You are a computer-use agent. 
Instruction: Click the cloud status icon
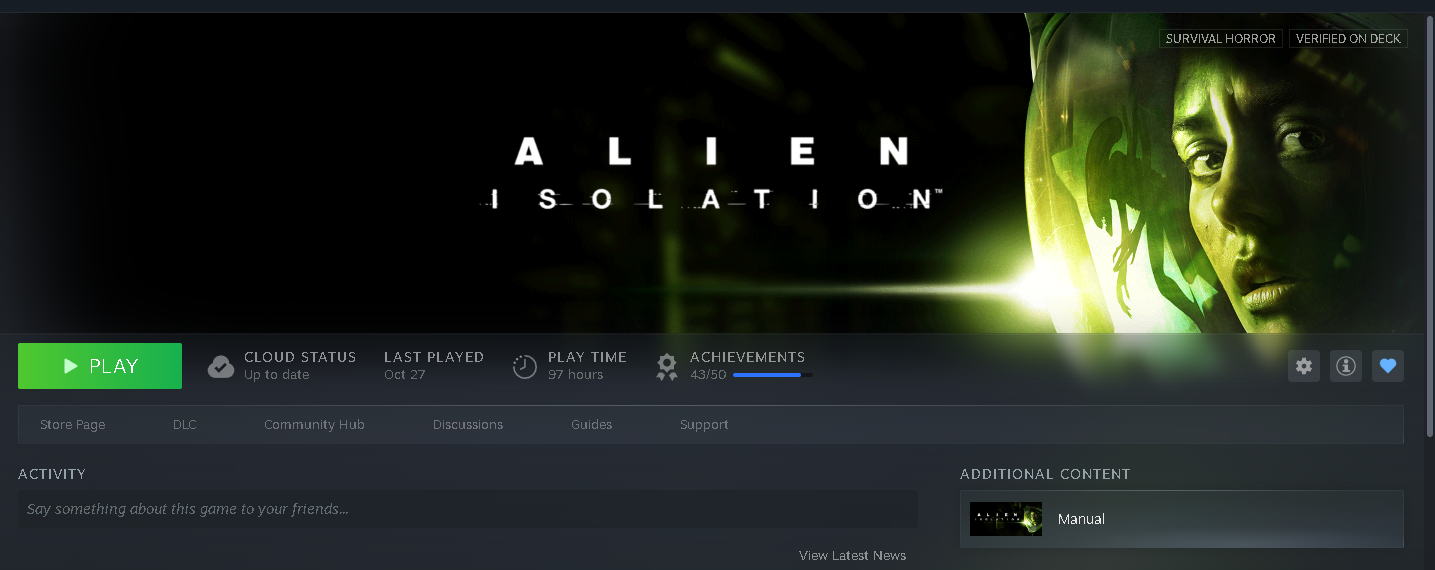(x=221, y=366)
